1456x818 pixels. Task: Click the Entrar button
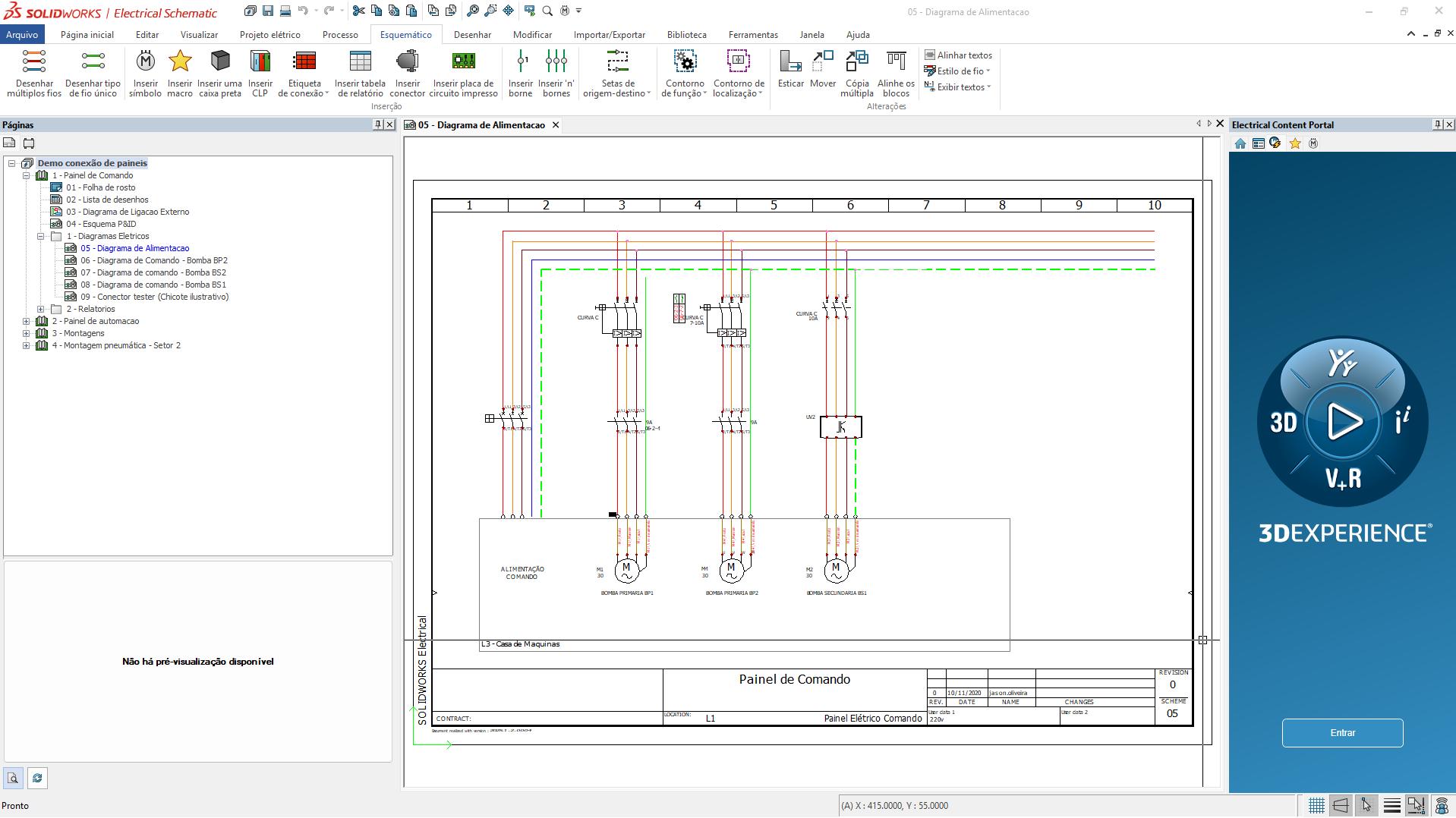(1342, 733)
